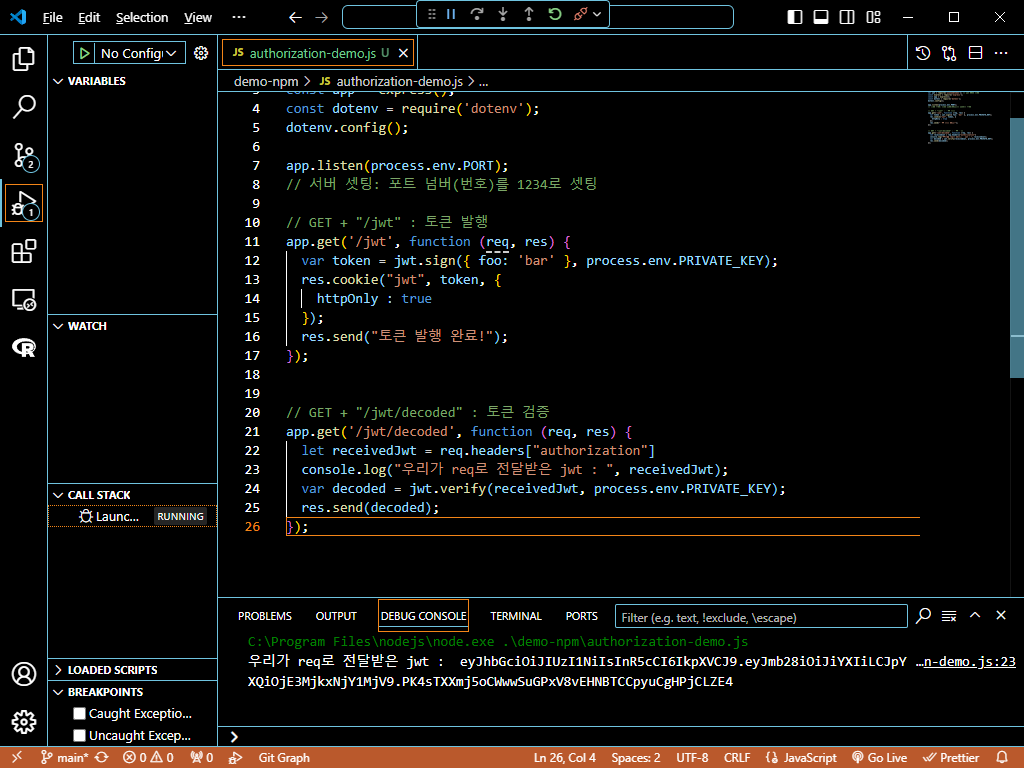
Task: Switch to the PORTS panel tab
Action: (581, 616)
